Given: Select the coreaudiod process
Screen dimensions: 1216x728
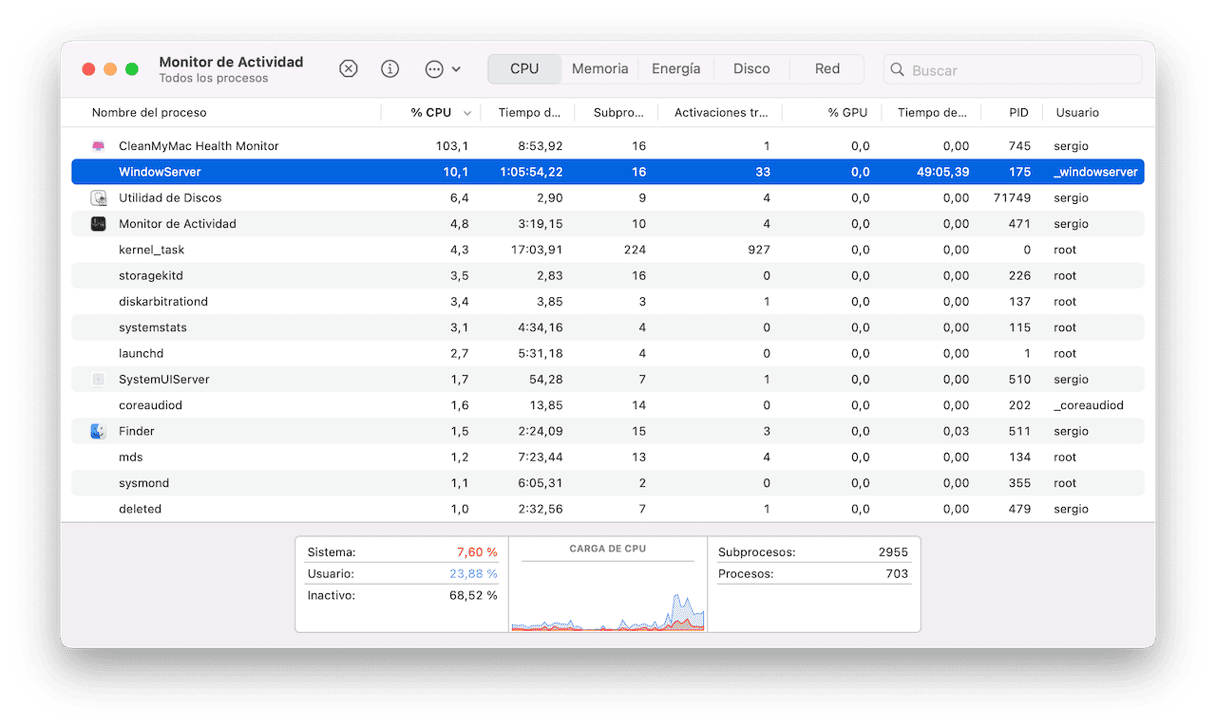Looking at the screenshot, I should click(150, 406).
